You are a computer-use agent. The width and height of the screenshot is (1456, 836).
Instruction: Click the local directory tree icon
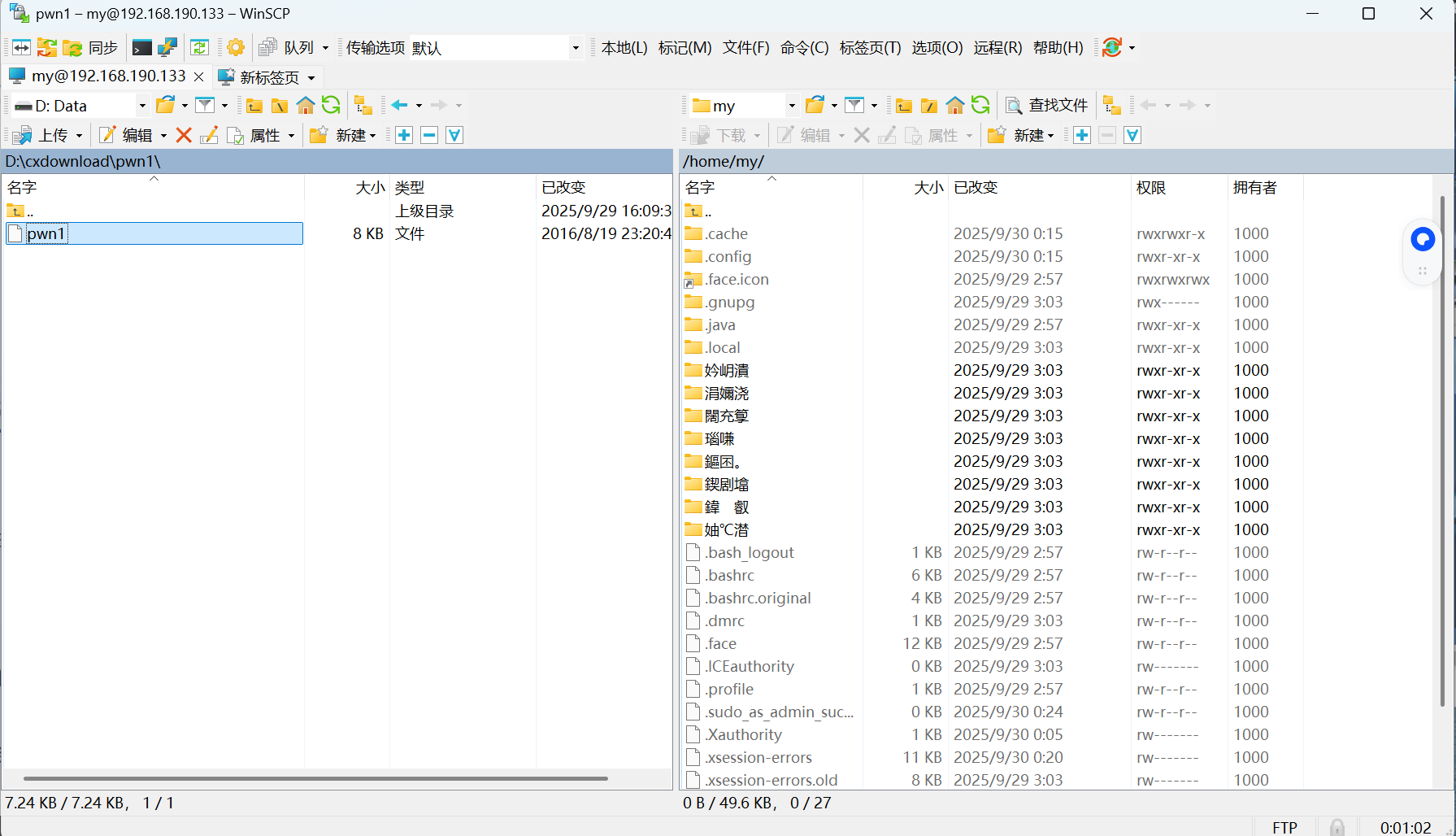[363, 106]
